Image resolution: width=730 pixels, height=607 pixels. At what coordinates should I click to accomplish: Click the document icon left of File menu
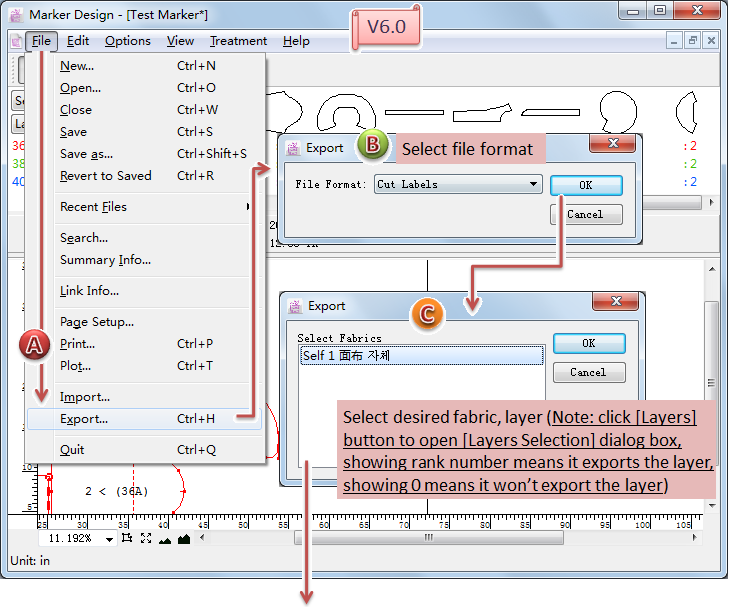[x=15, y=41]
